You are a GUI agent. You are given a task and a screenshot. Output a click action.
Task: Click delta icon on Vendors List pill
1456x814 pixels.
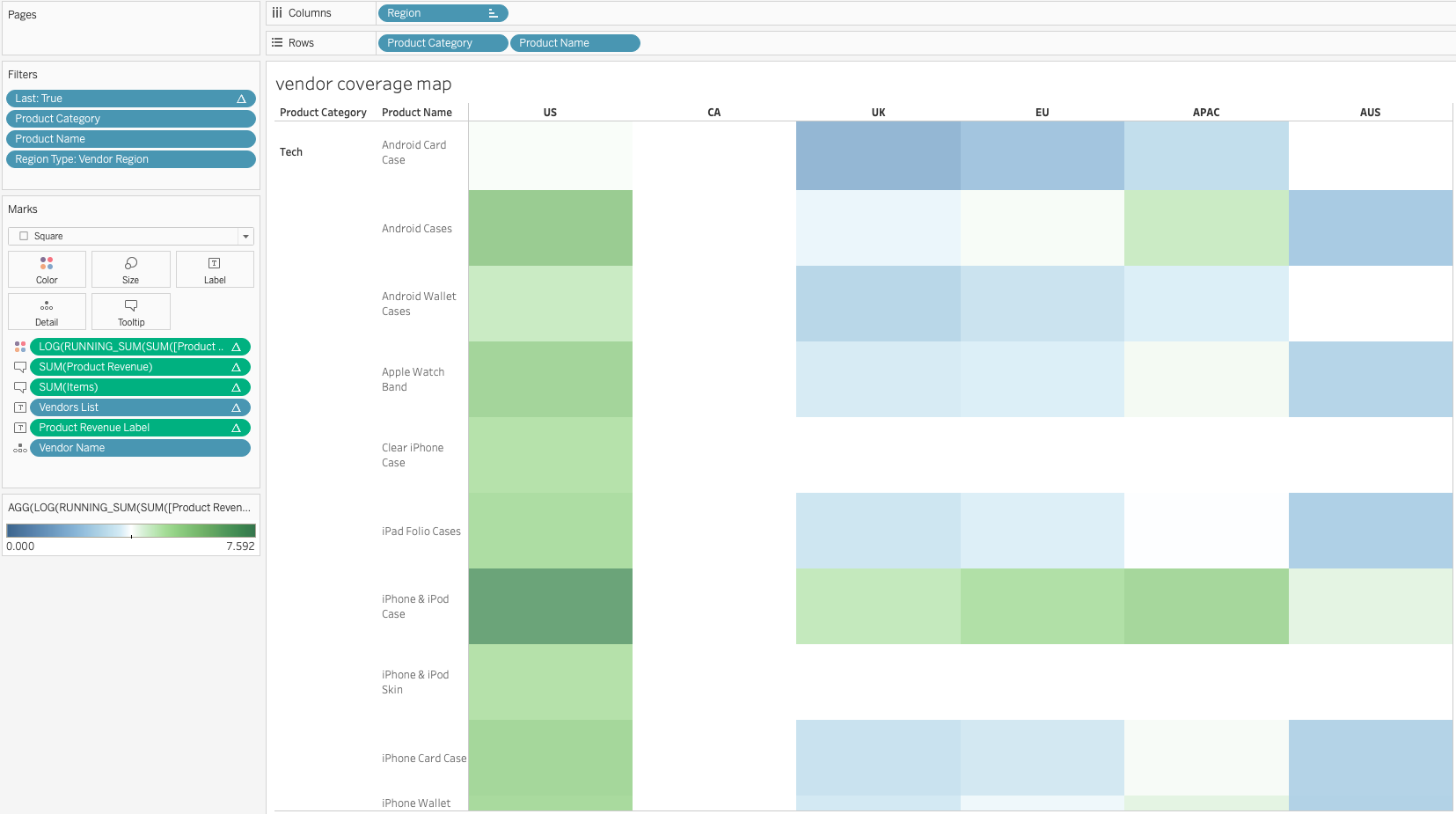point(236,407)
